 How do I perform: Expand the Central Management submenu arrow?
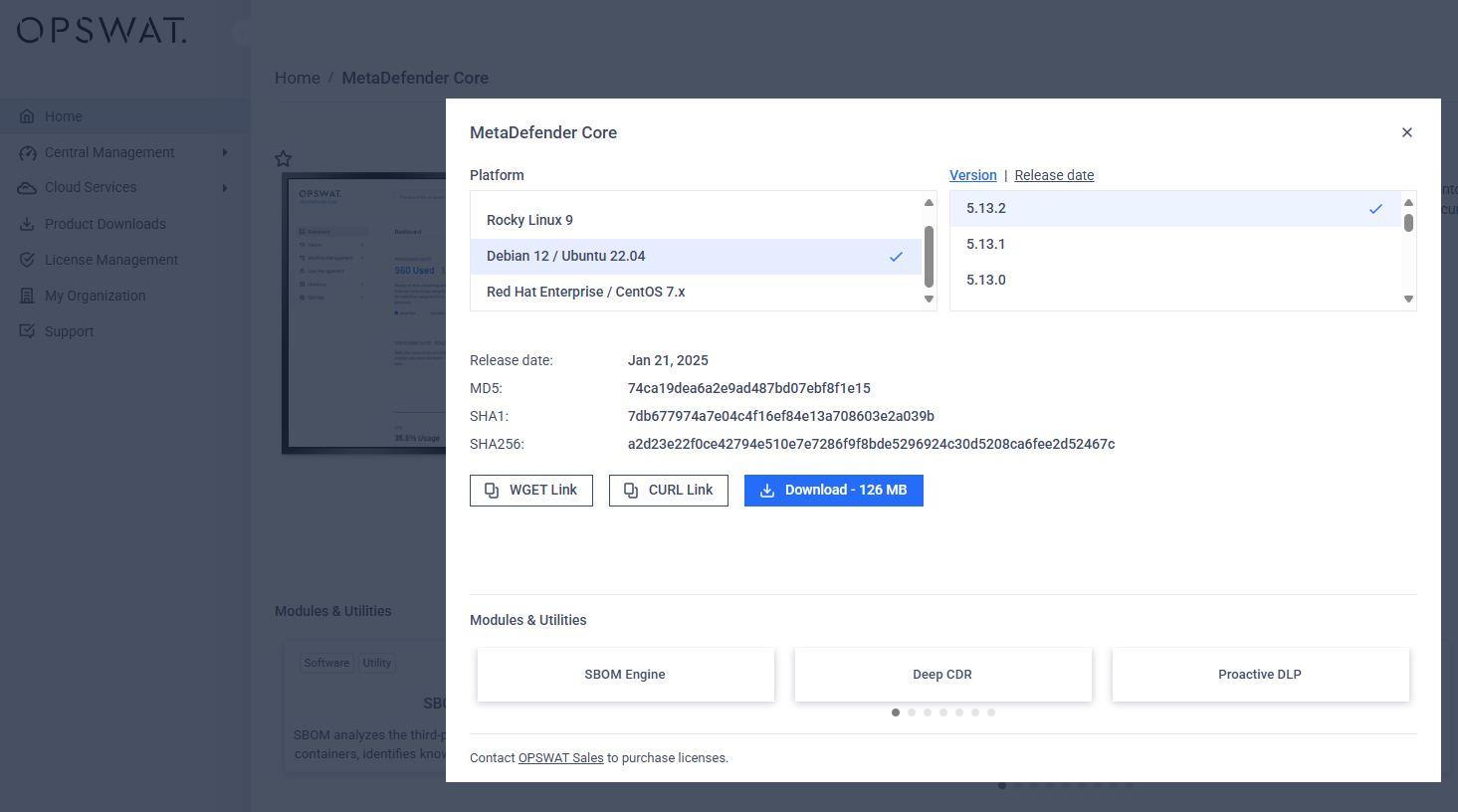click(225, 152)
